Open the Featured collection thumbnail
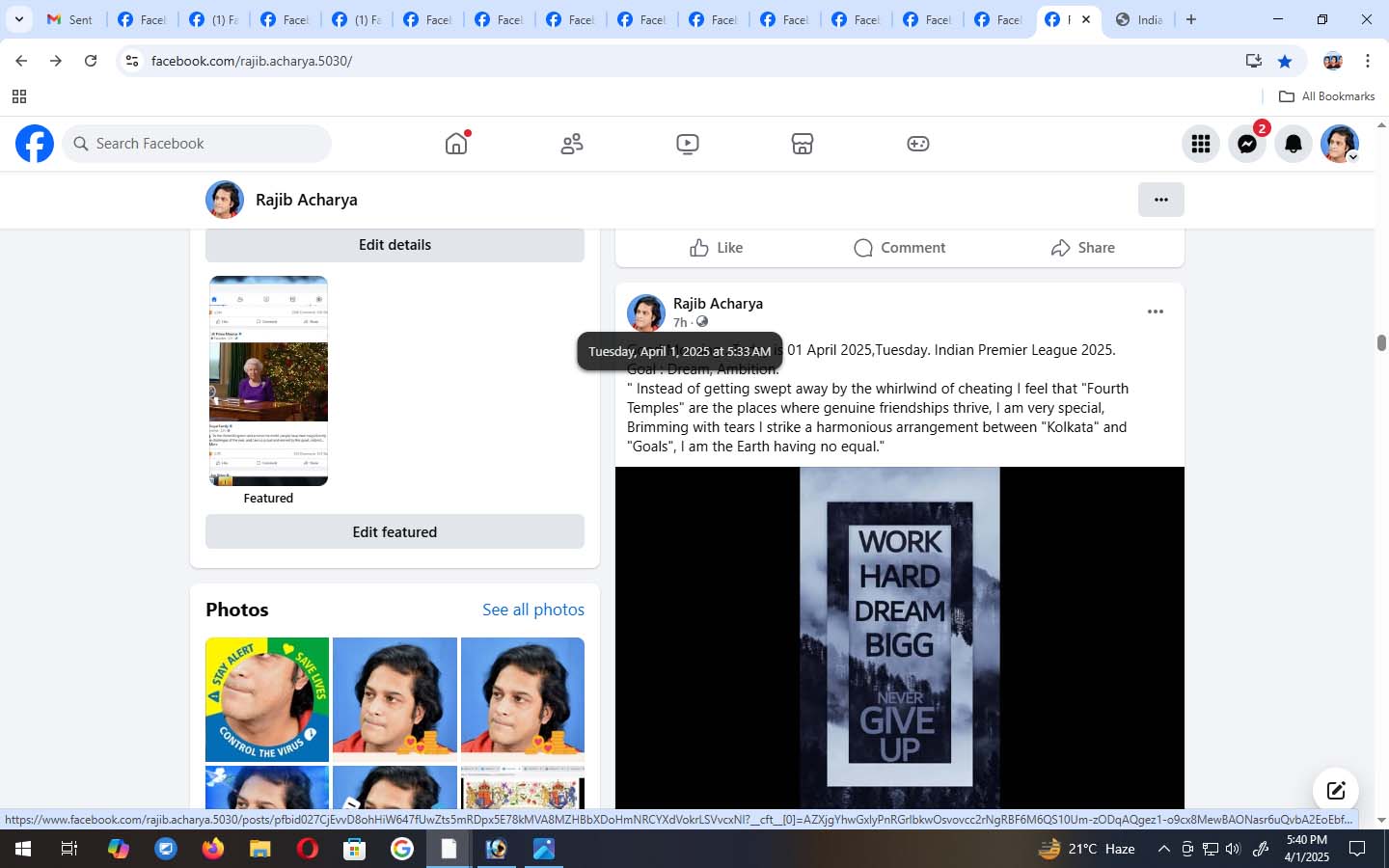 [x=268, y=381]
